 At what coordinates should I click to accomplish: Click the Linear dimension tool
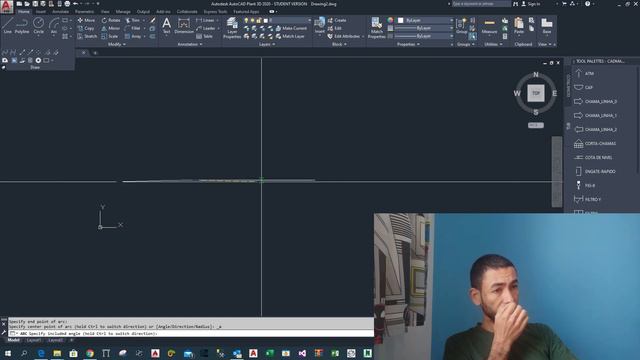tap(205, 20)
